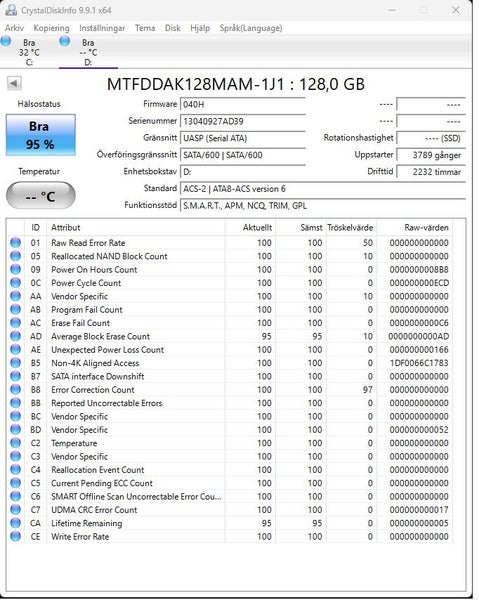The height and width of the screenshot is (600, 479).
Task: Click status orb for Lifetime Remaining
Action: click(15, 523)
